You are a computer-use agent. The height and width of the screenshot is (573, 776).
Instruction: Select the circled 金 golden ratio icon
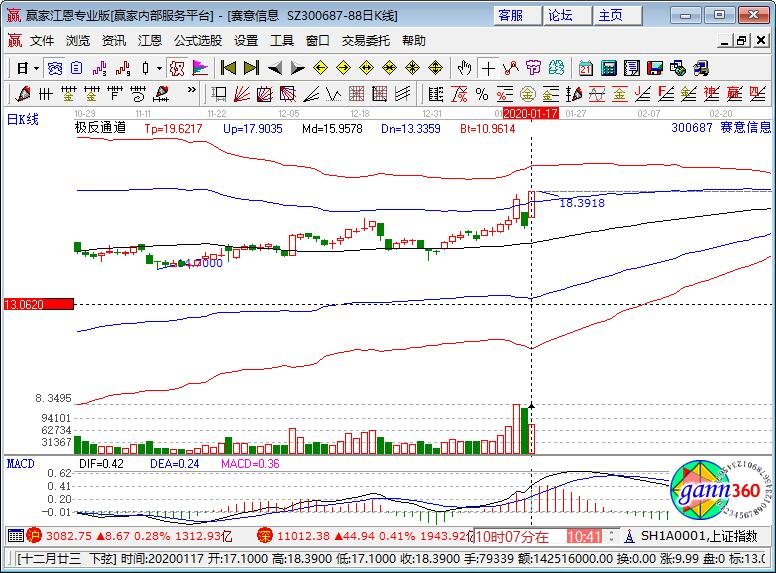528,94
